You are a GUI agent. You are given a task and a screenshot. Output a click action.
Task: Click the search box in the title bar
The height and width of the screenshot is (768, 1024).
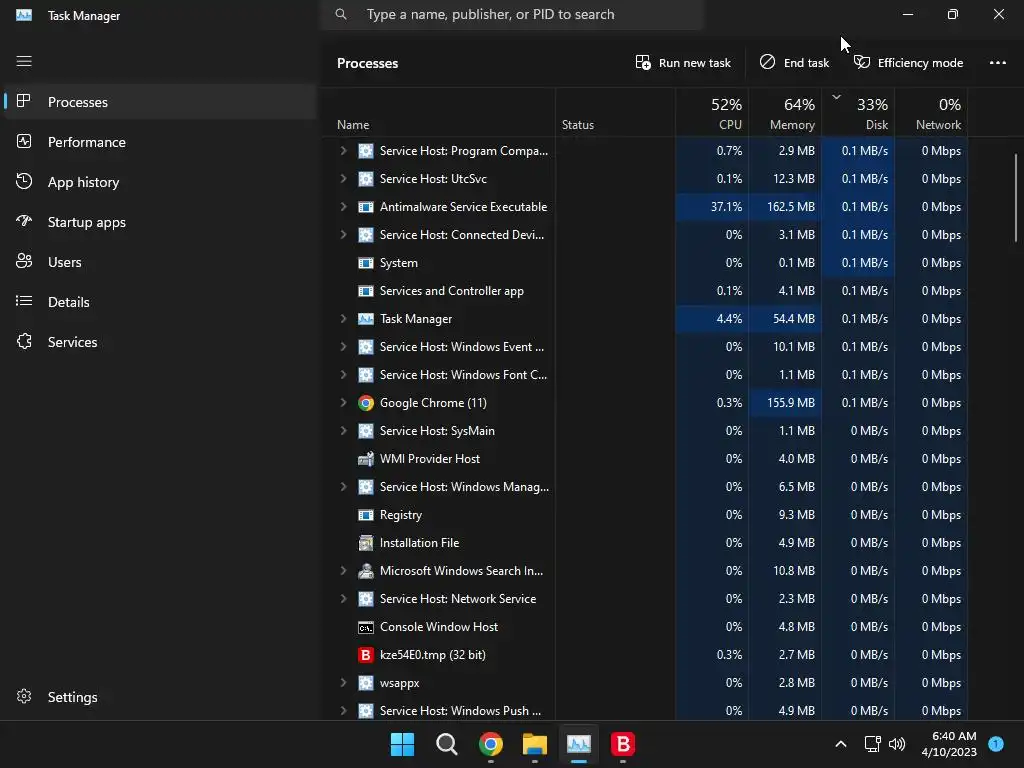point(512,14)
